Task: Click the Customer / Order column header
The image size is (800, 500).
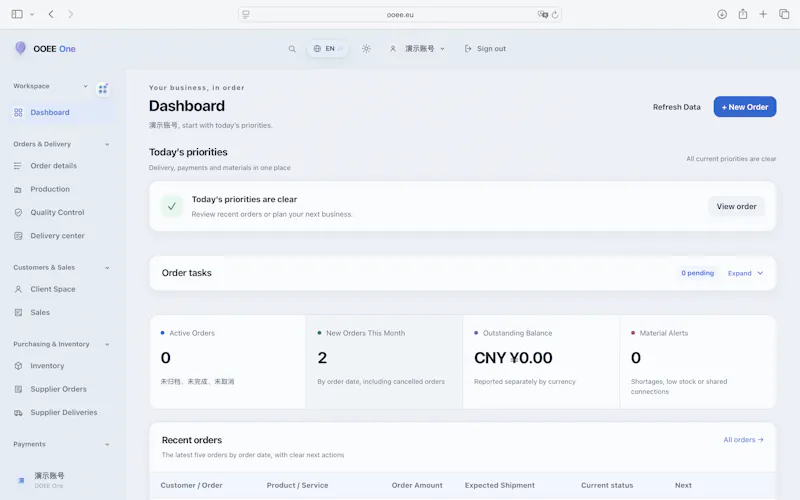Action: (191, 486)
